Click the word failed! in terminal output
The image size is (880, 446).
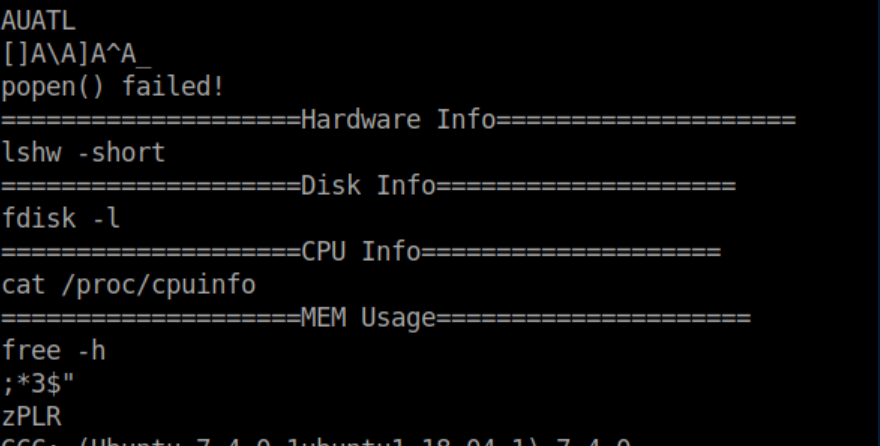pos(173,87)
